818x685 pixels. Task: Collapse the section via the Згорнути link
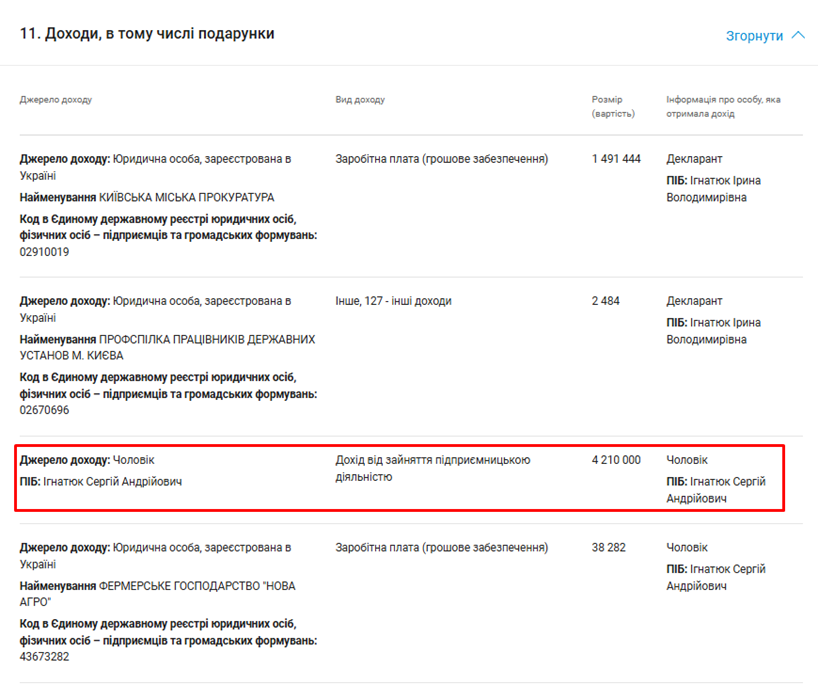[x=755, y=36]
